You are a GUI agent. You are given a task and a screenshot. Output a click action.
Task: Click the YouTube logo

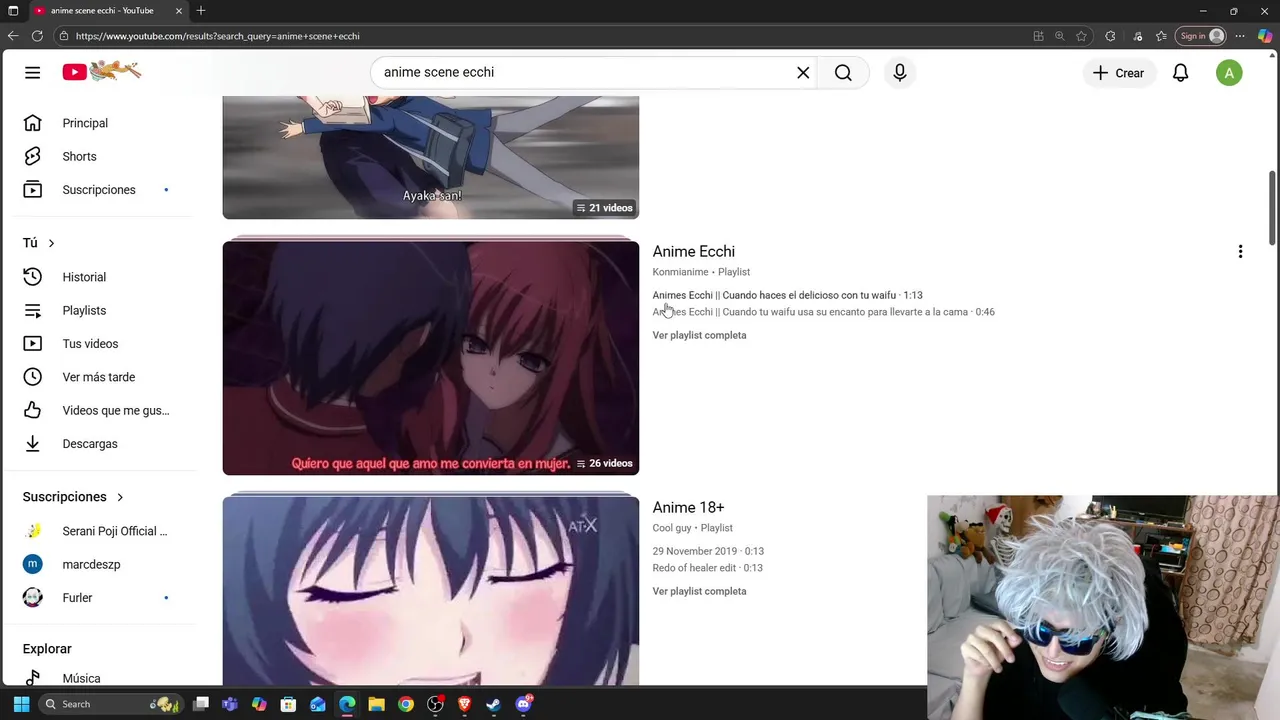click(x=101, y=71)
